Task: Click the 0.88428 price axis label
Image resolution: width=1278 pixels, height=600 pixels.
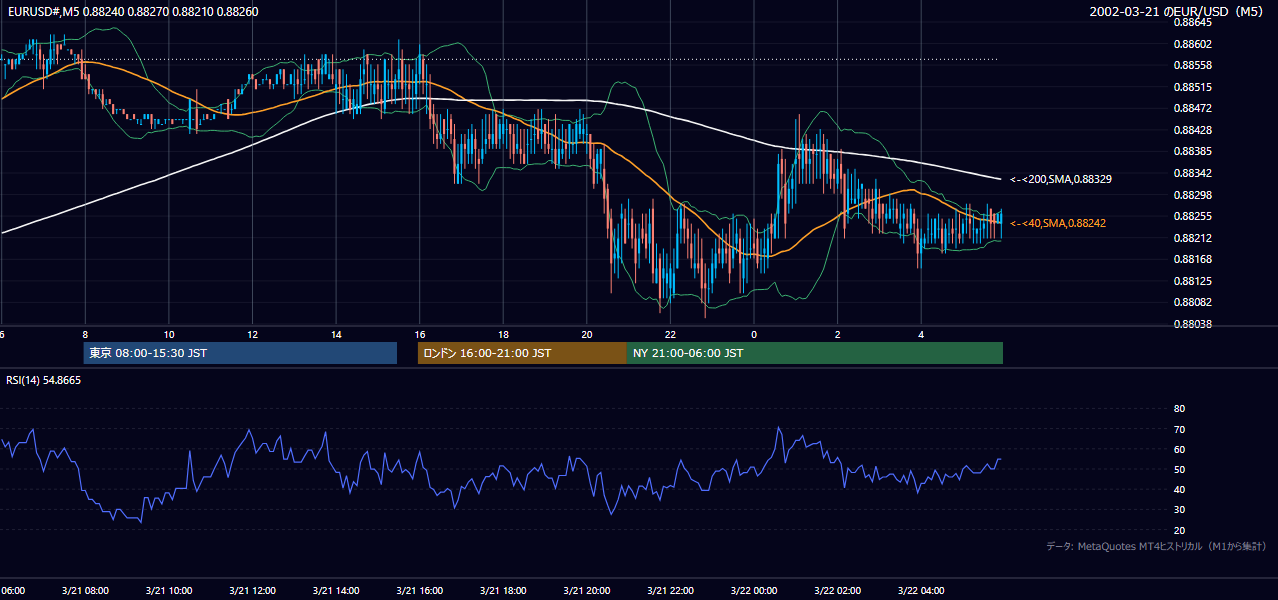Action: 1192,130
